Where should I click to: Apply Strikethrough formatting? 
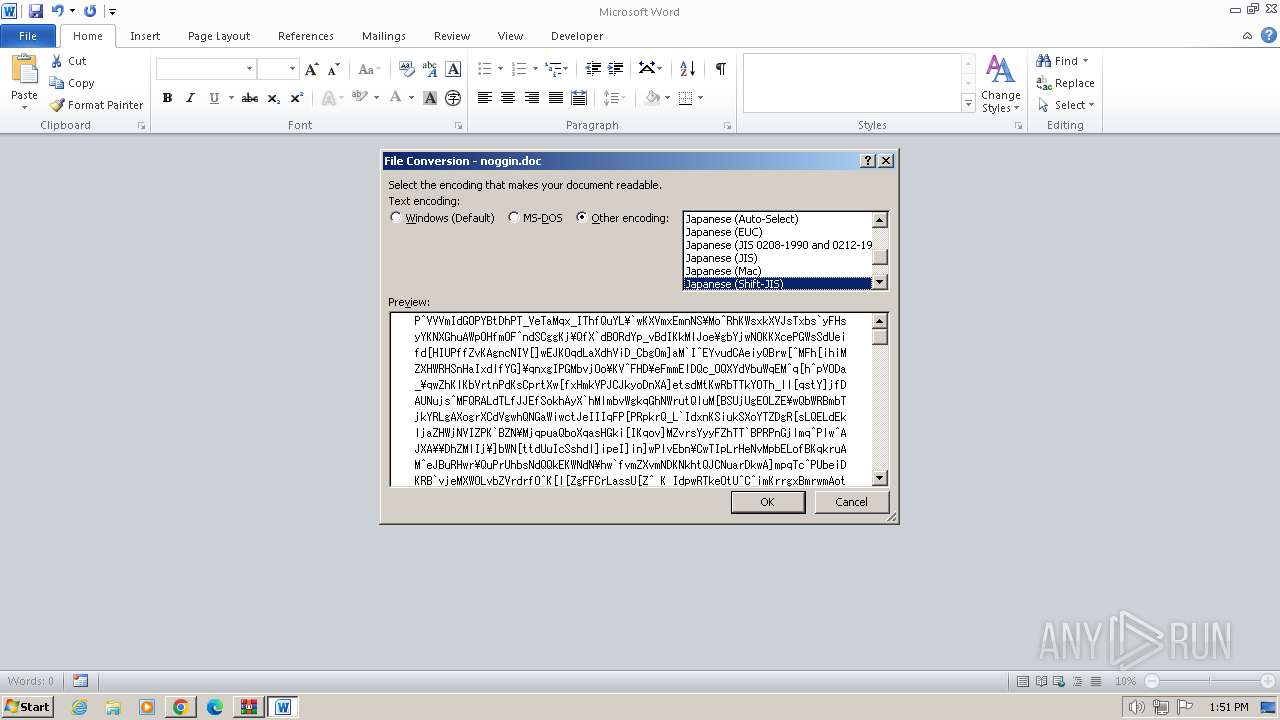(x=250, y=98)
